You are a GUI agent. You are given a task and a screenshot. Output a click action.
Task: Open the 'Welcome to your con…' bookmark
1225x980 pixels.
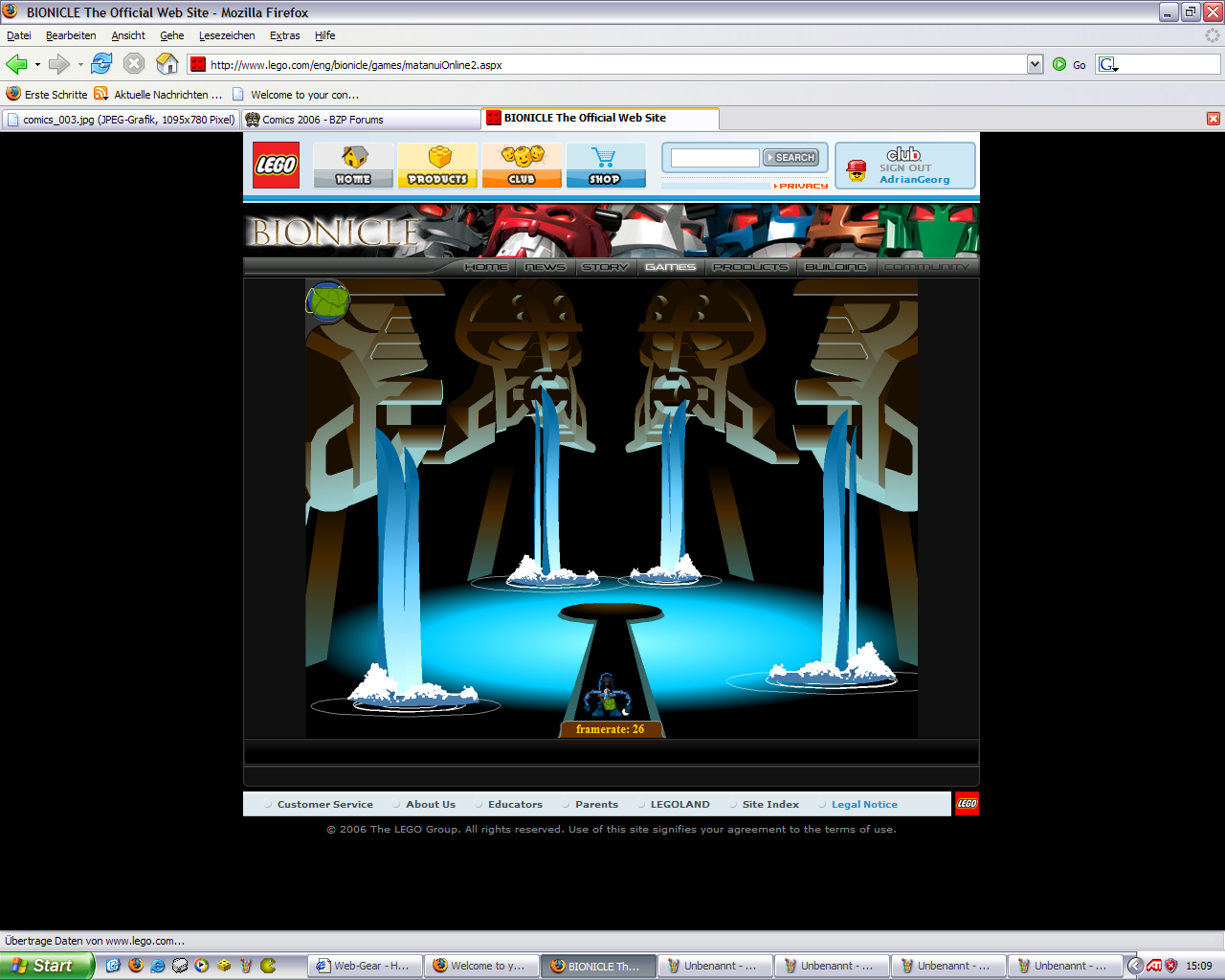coord(296,95)
